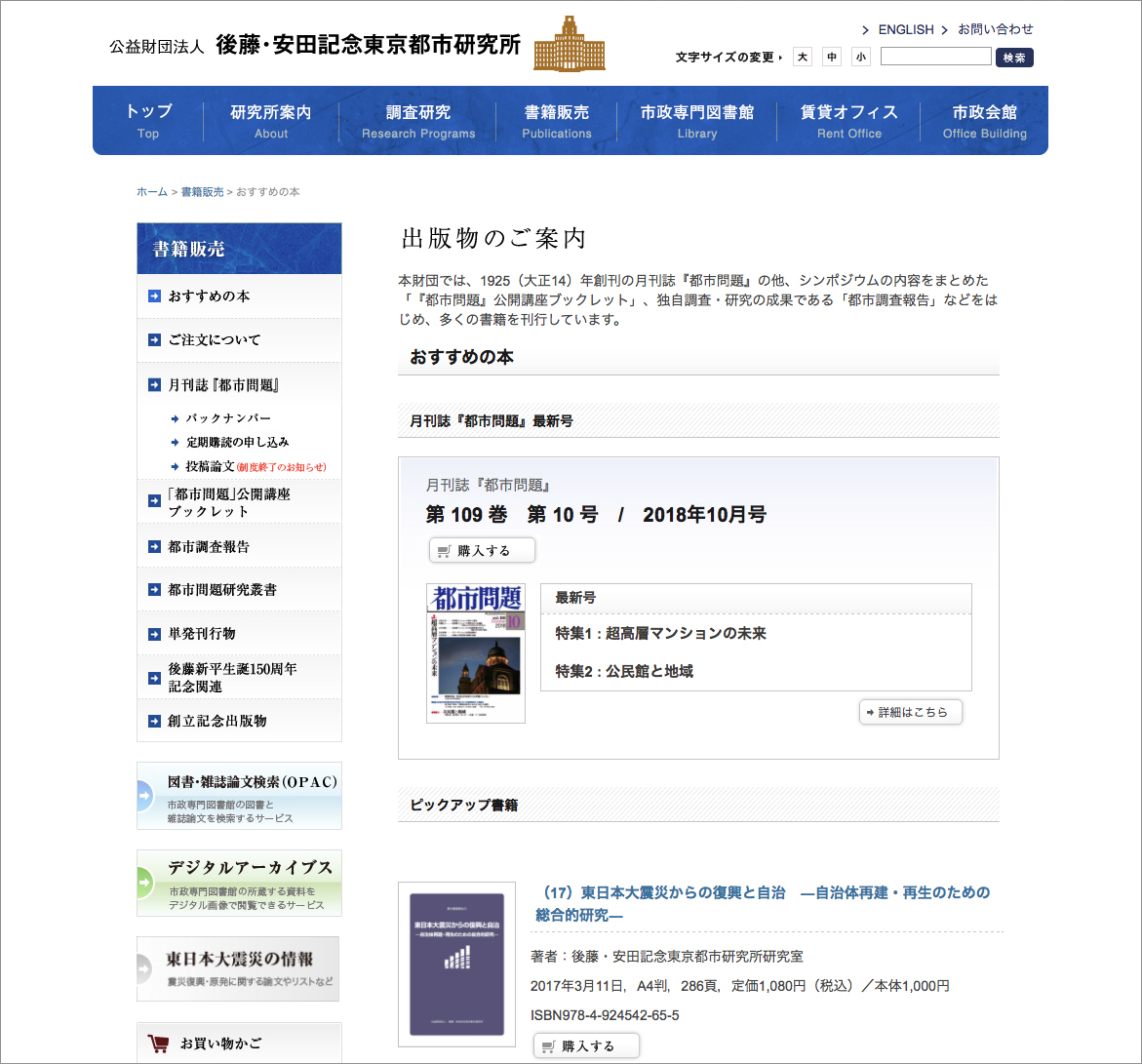1142x1064 pixels.
Task: Click the arrow icon beside 単発刊行物
Action: [x=154, y=634]
